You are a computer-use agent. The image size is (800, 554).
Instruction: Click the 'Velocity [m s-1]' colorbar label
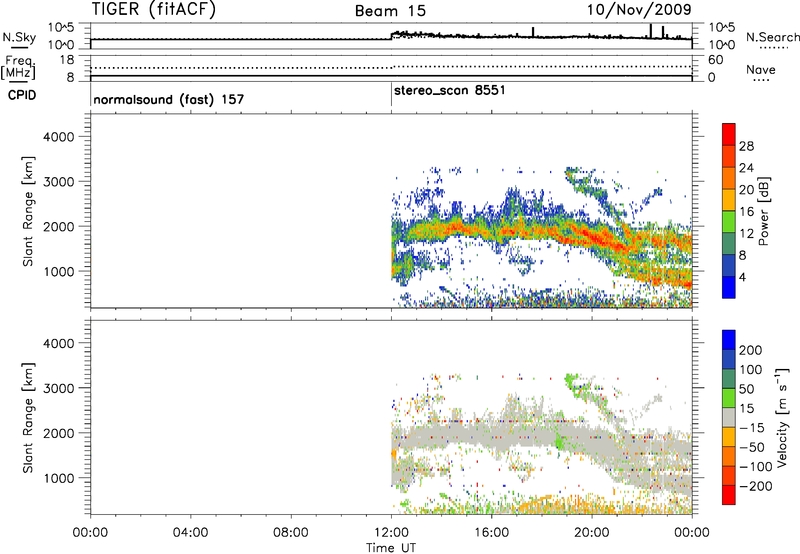click(x=781, y=417)
